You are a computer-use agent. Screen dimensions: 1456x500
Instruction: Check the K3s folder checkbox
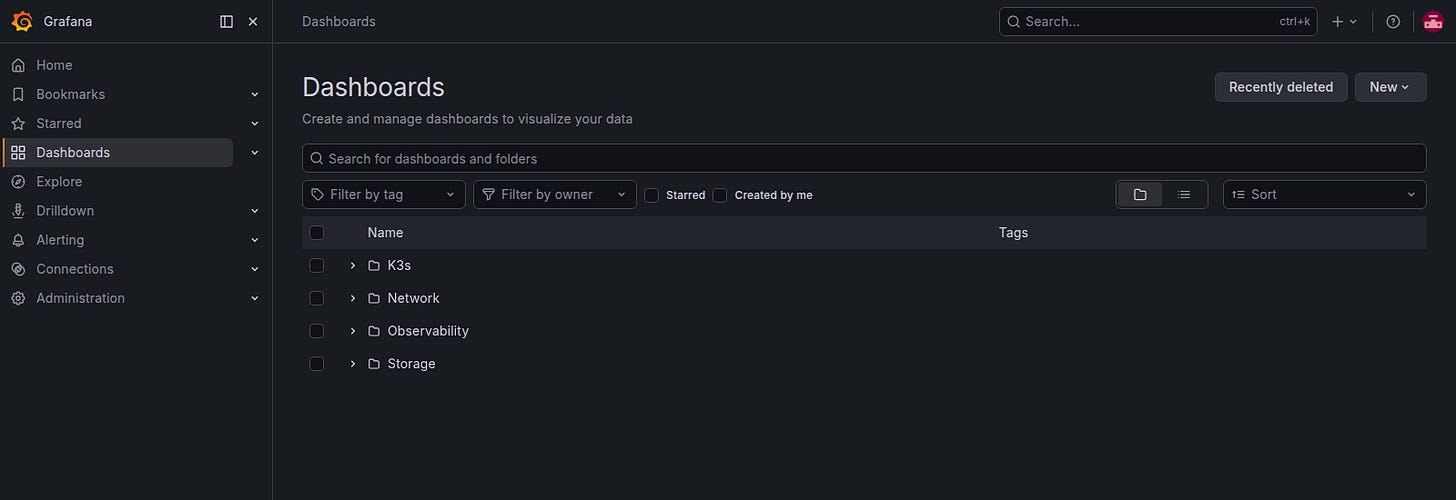tap(317, 265)
